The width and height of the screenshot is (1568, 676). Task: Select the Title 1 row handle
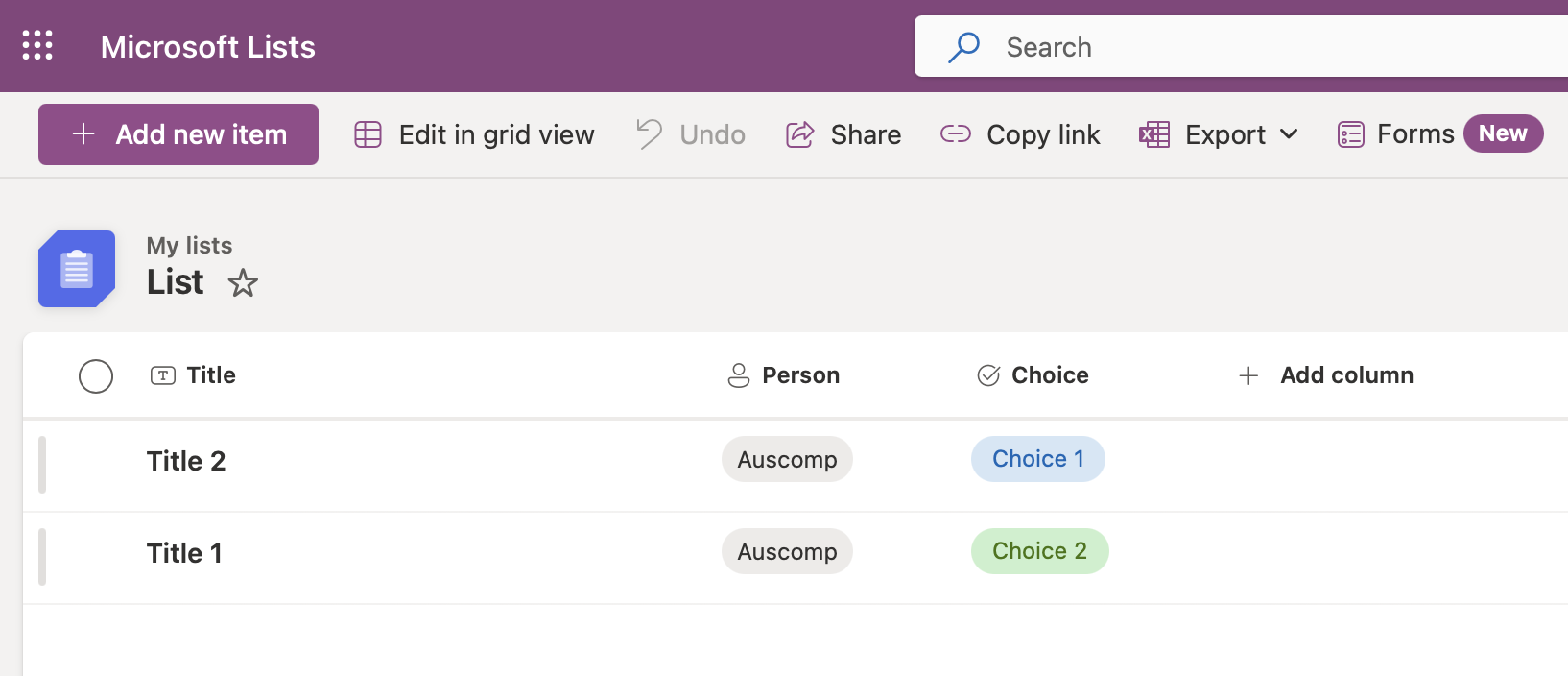tap(42, 557)
